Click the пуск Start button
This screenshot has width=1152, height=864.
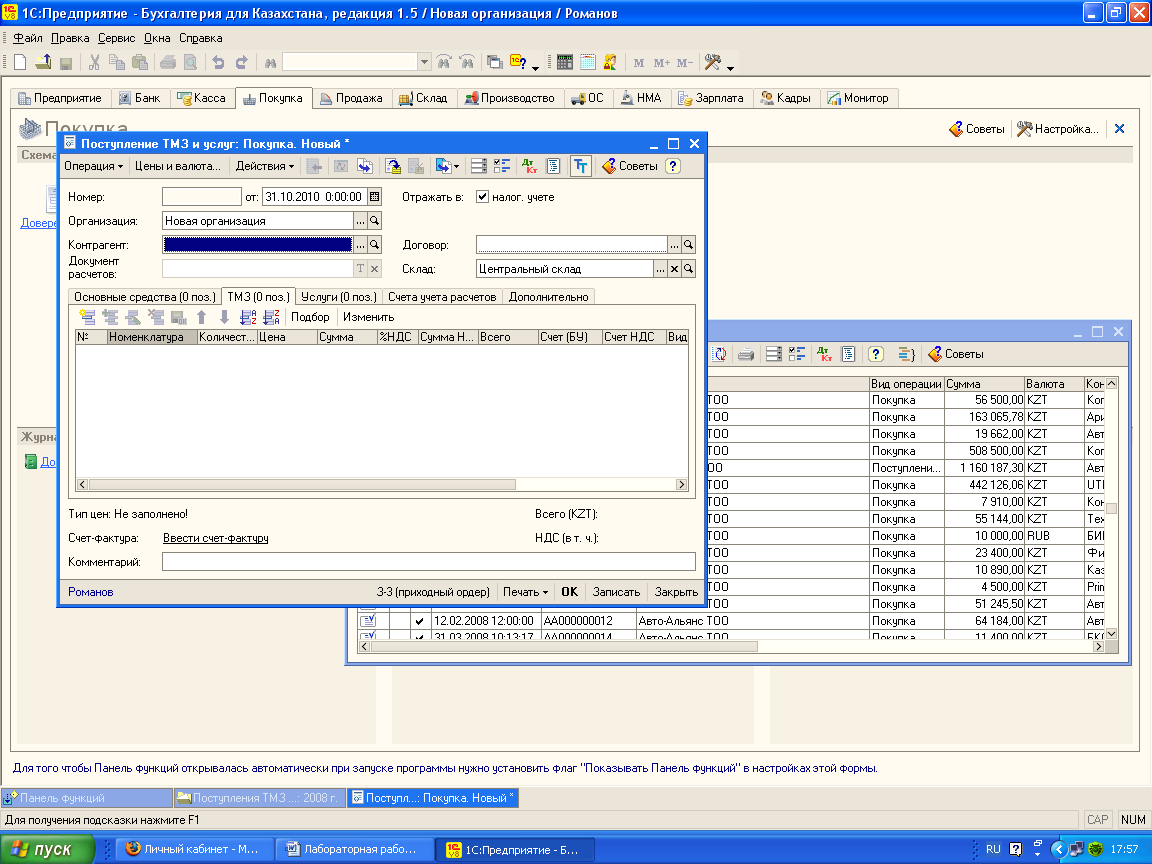click(48, 849)
